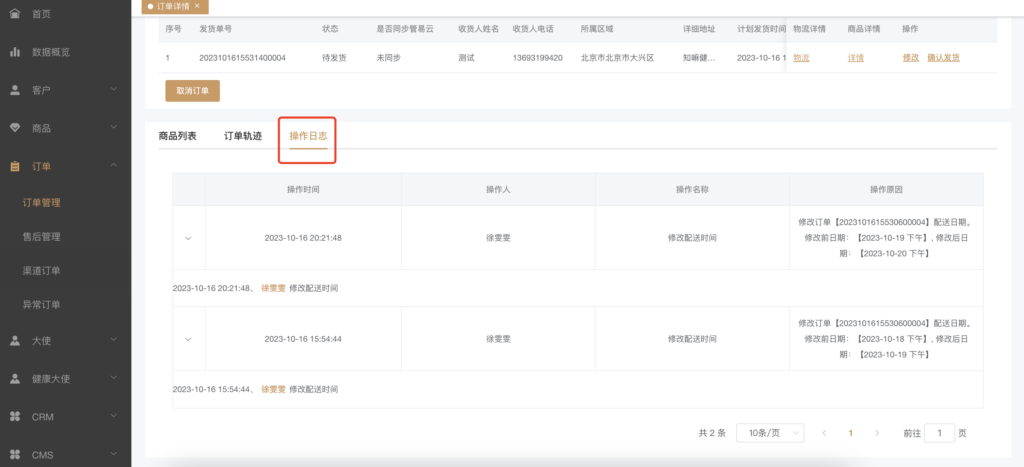Click the 待发货 status cell
The height and width of the screenshot is (467, 1024).
click(334, 58)
